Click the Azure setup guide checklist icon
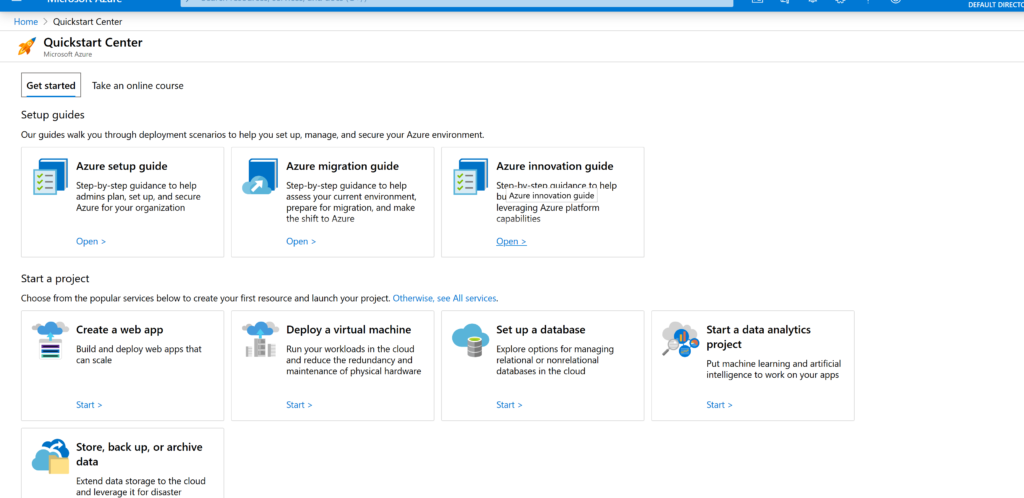 50,176
